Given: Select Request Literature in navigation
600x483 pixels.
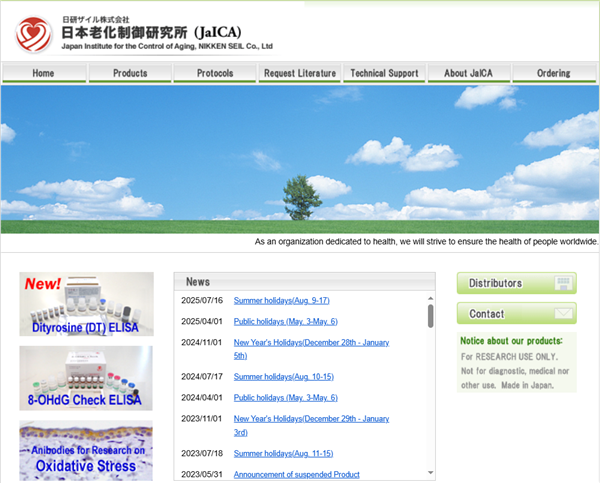Looking at the screenshot, I should tap(300, 73).
